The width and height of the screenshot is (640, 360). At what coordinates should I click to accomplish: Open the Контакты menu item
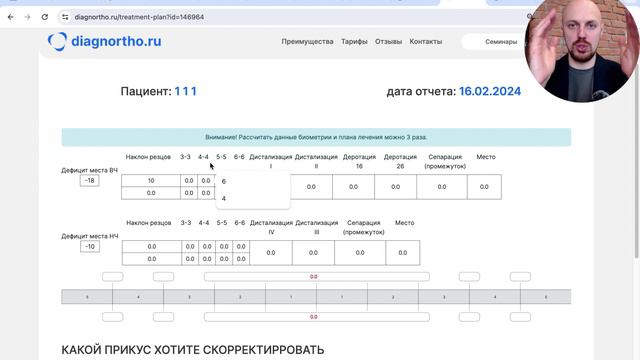point(426,42)
